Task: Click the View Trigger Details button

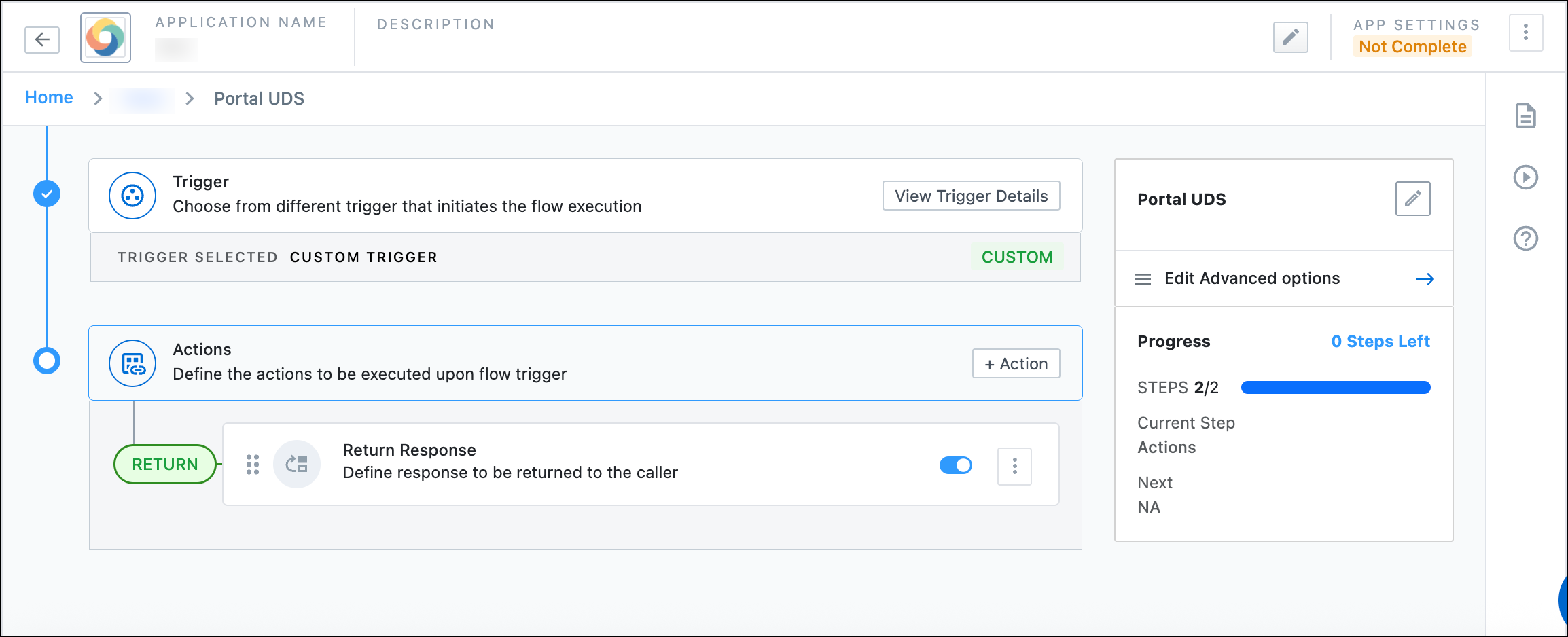Action: point(970,196)
